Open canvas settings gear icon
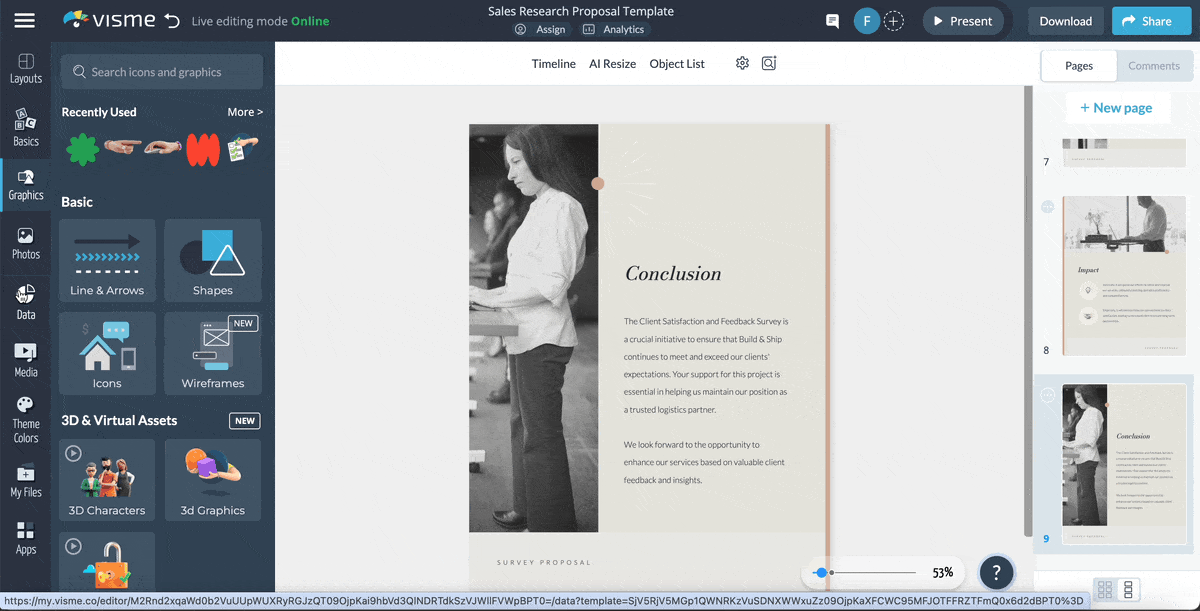The image size is (1200, 611). [742, 63]
